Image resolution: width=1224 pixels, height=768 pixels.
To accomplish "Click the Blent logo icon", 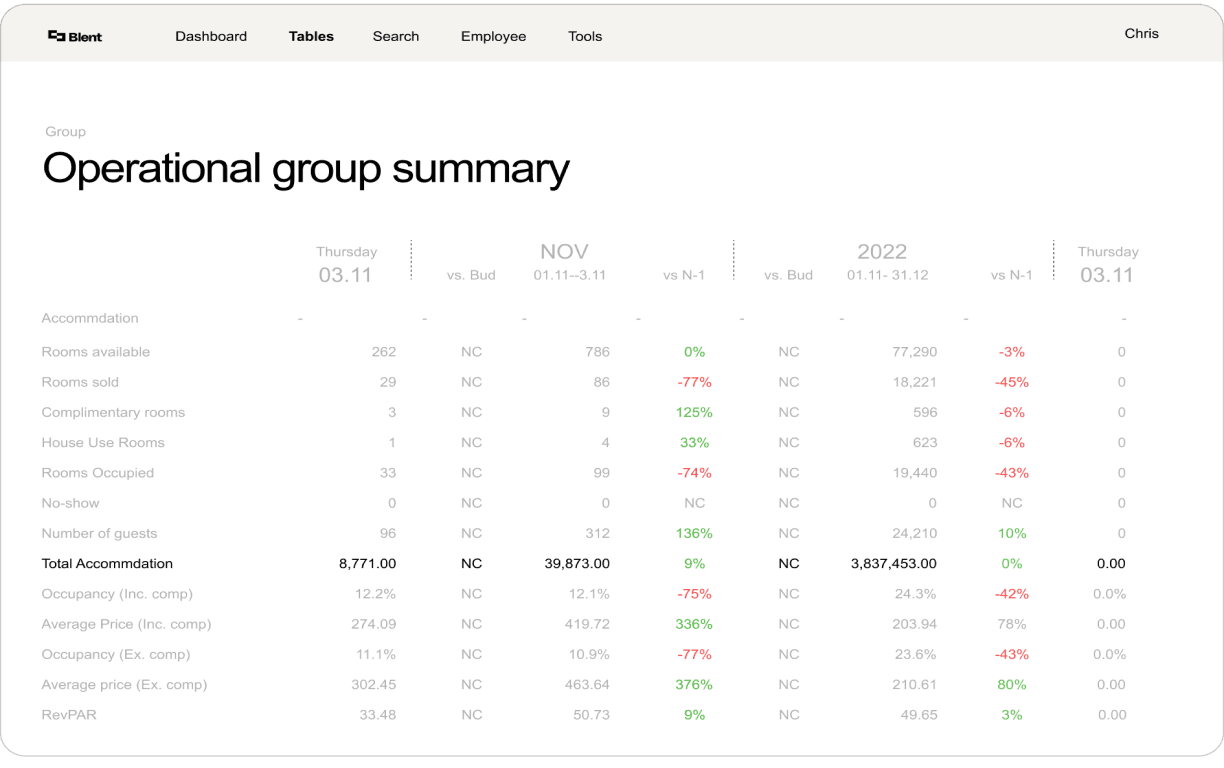I will [x=56, y=36].
